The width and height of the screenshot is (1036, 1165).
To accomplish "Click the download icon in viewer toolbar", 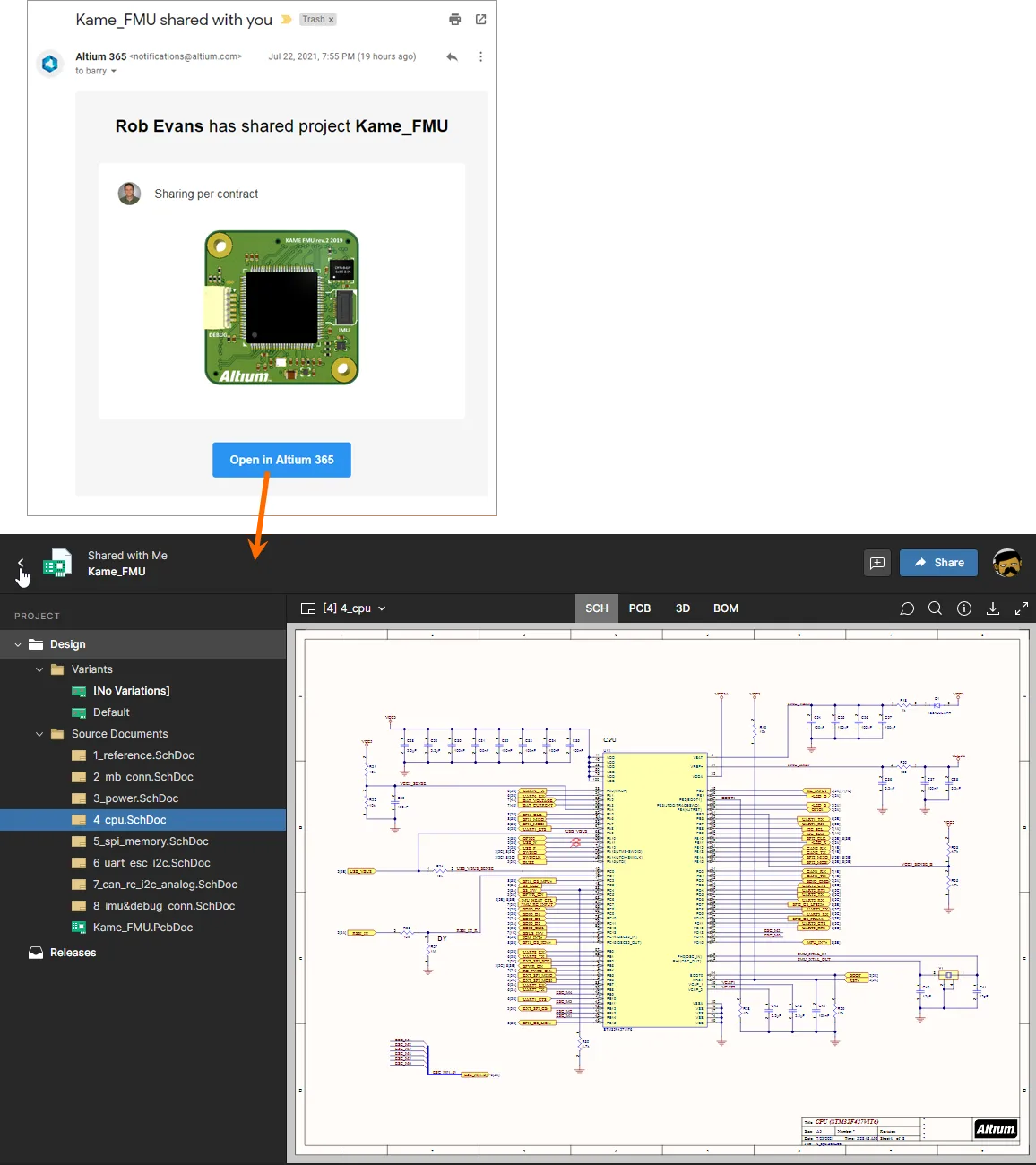I will [x=993, y=608].
